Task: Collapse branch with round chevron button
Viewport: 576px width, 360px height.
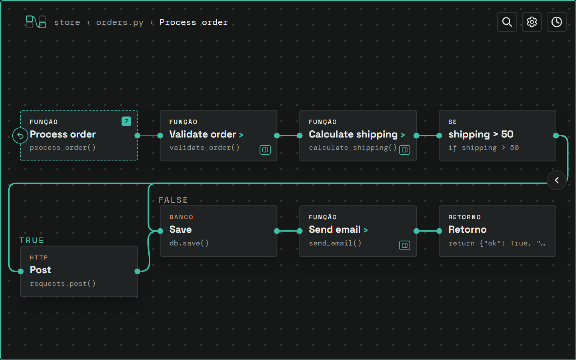Action: (557, 180)
